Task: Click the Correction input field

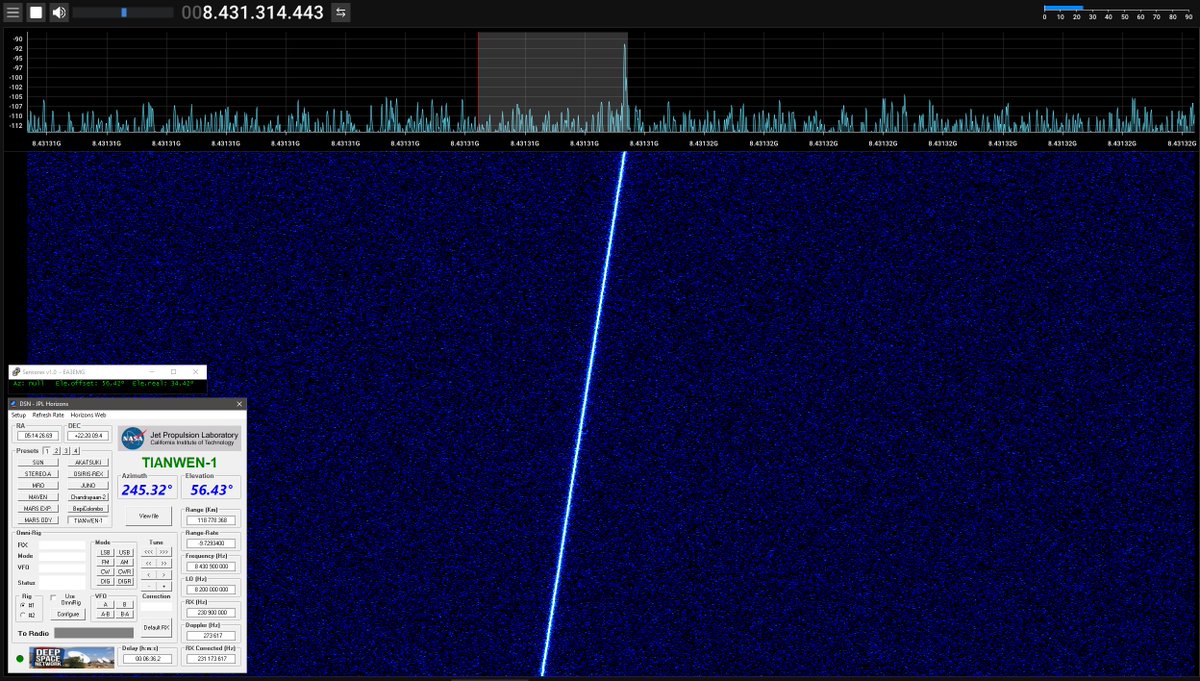Action: point(157,606)
